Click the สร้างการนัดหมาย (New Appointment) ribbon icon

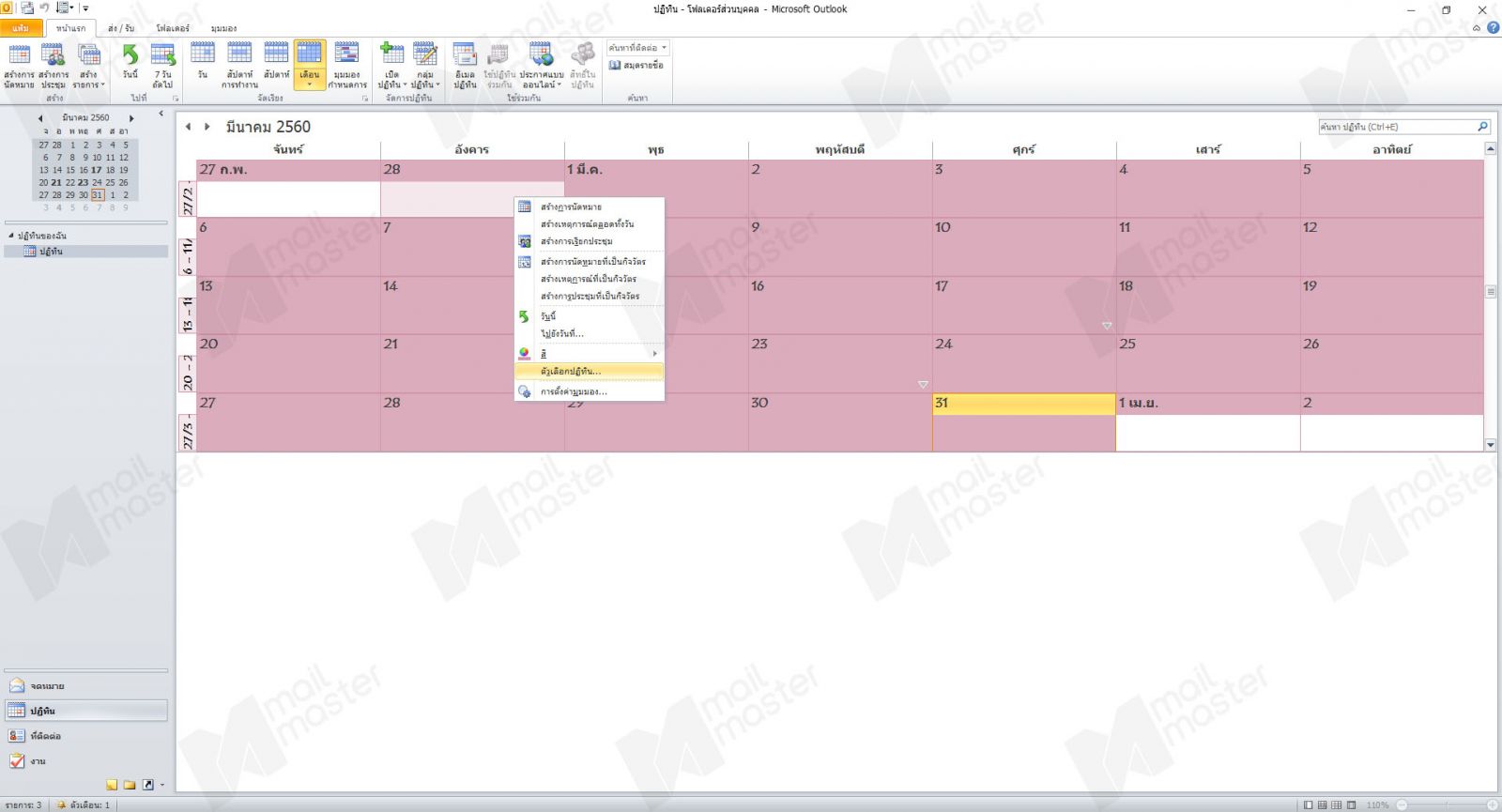[19, 66]
